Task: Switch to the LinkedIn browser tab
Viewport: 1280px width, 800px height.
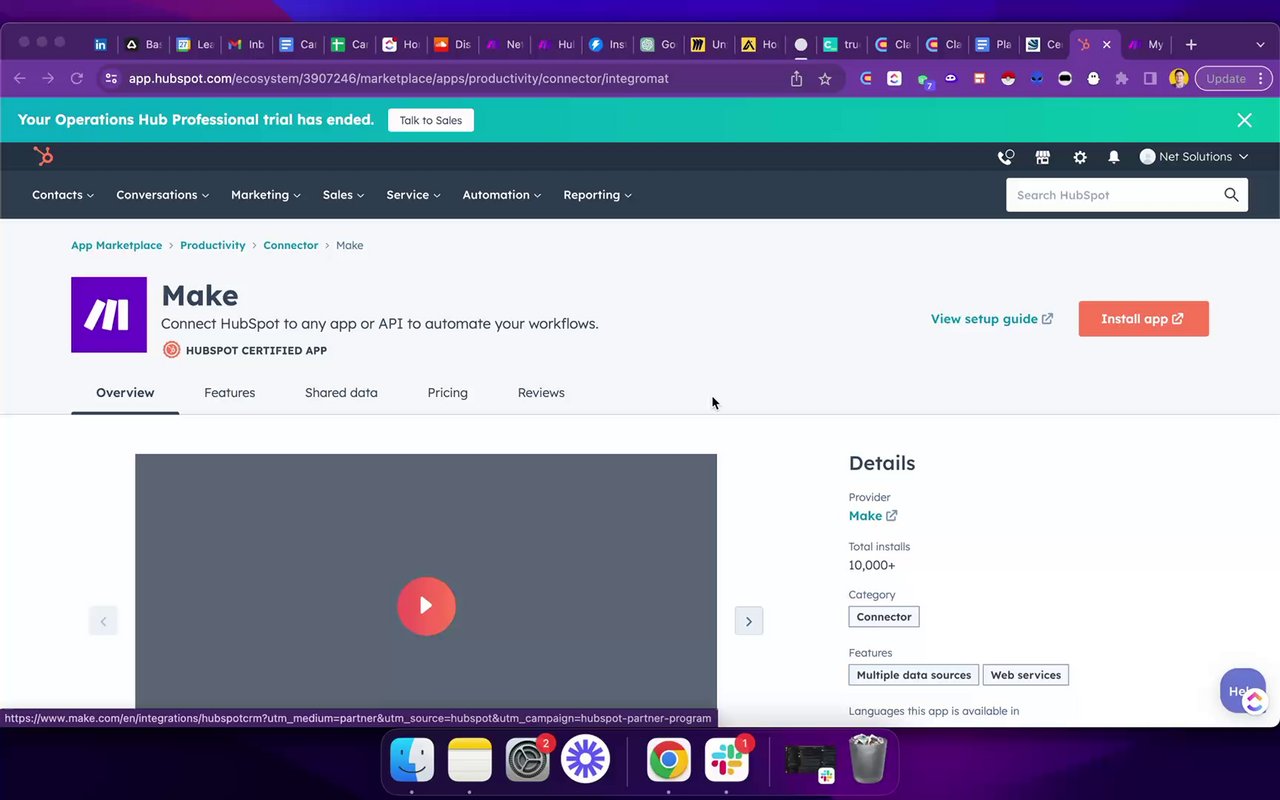Action: tap(100, 45)
